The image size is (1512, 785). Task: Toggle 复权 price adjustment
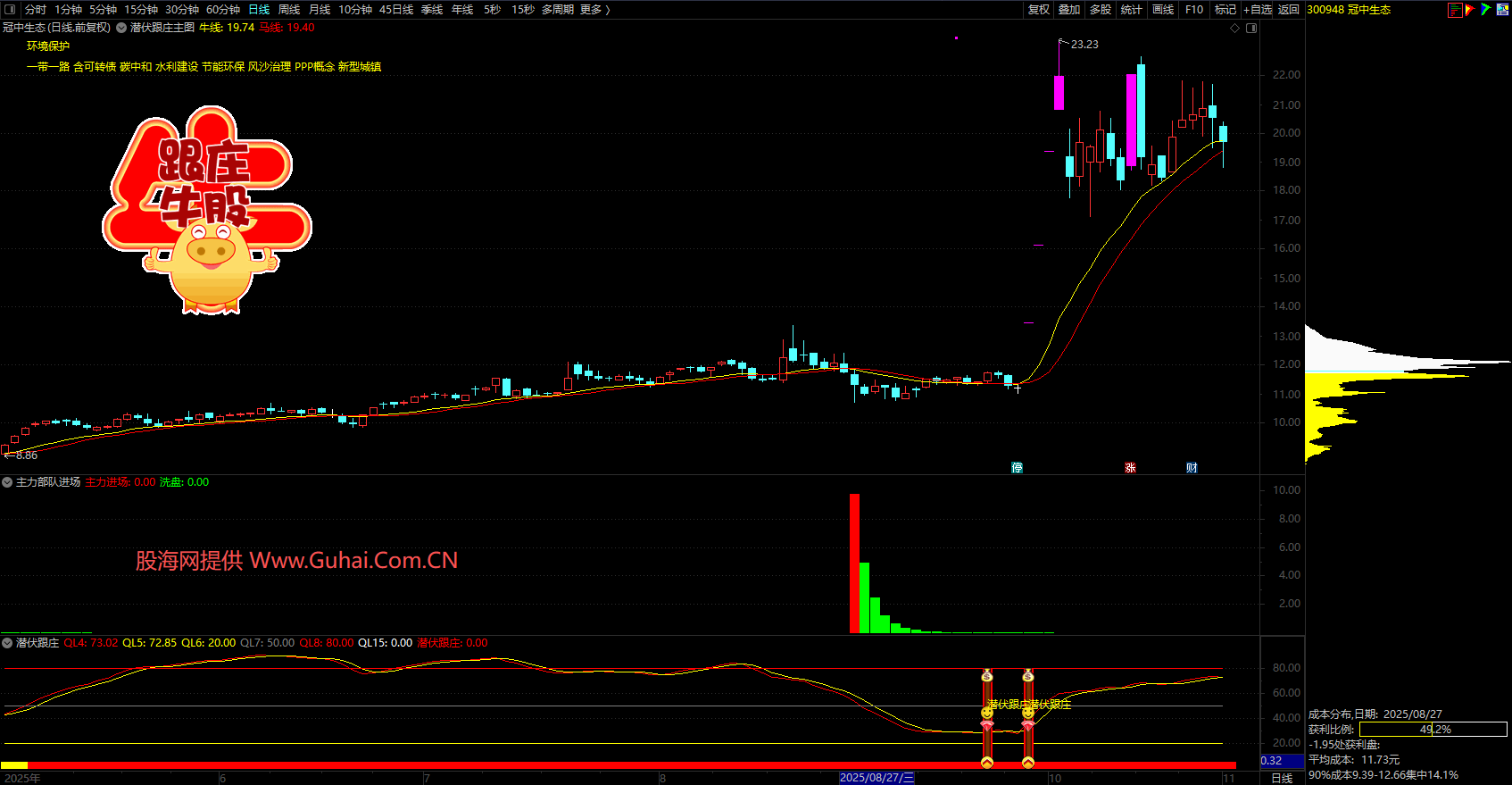tap(1038, 10)
